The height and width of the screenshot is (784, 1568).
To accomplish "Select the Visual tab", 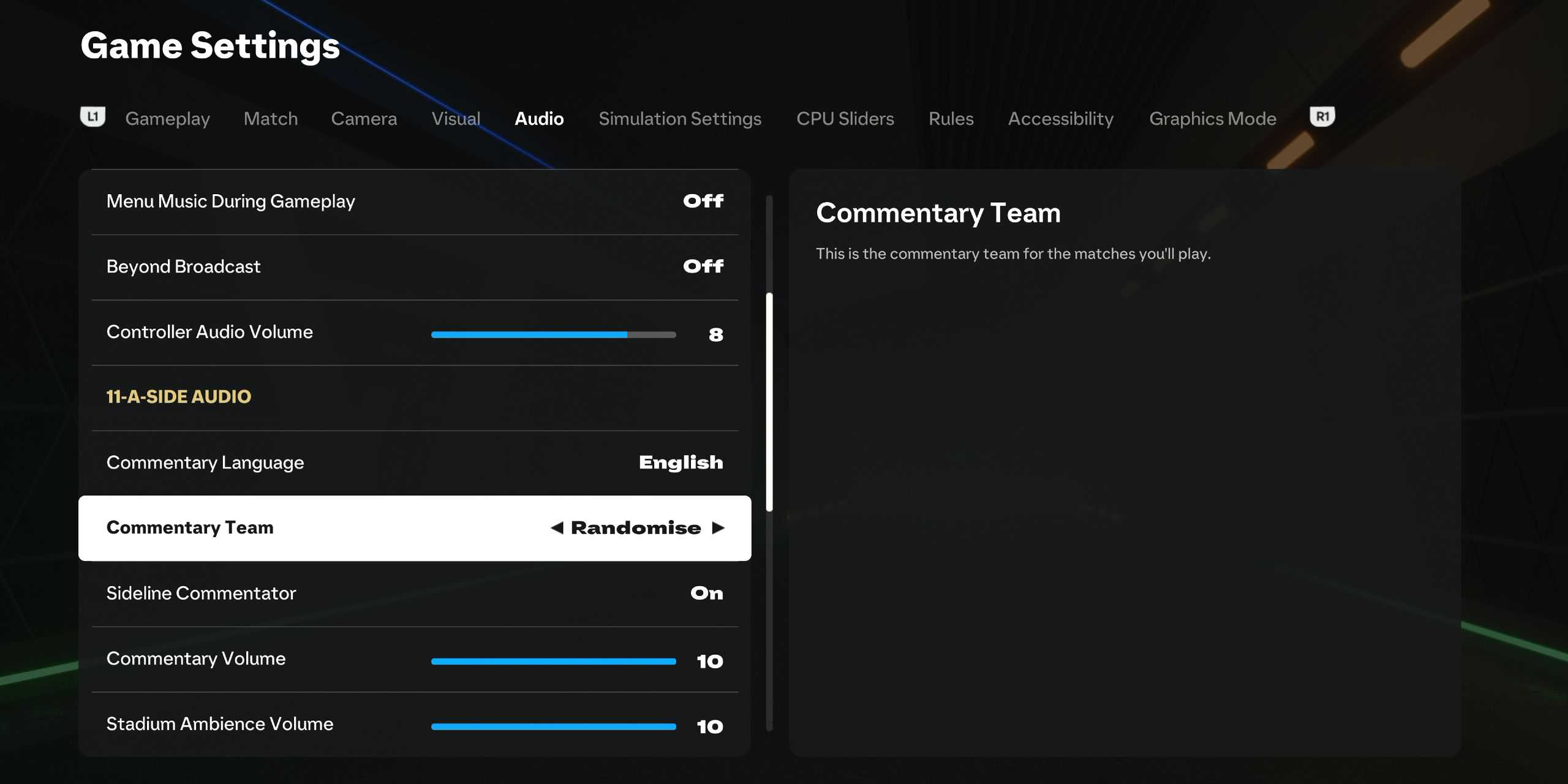I will tap(456, 119).
